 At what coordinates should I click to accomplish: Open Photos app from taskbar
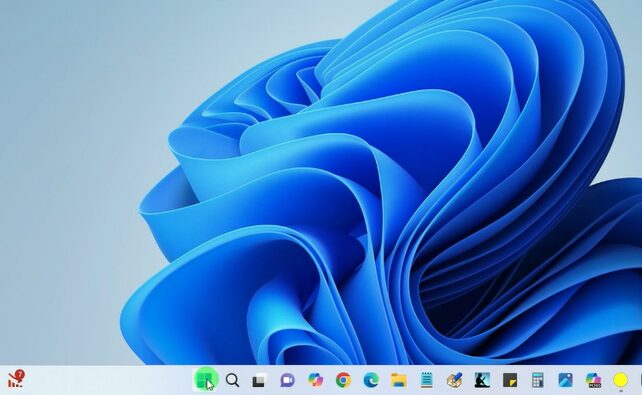(x=565, y=380)
